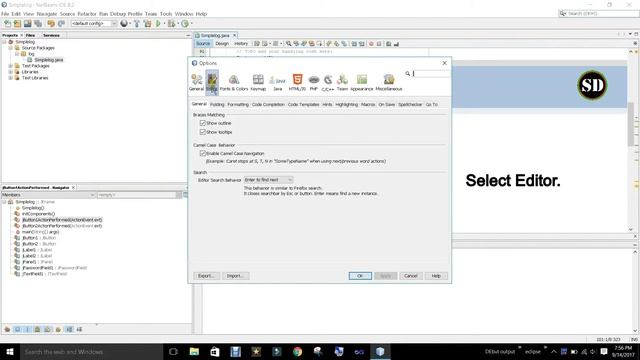Image resolution: width=640 pixels, height=360 pixels.
Task: Click the NetBeans quick search box
Action: [598, 13]
